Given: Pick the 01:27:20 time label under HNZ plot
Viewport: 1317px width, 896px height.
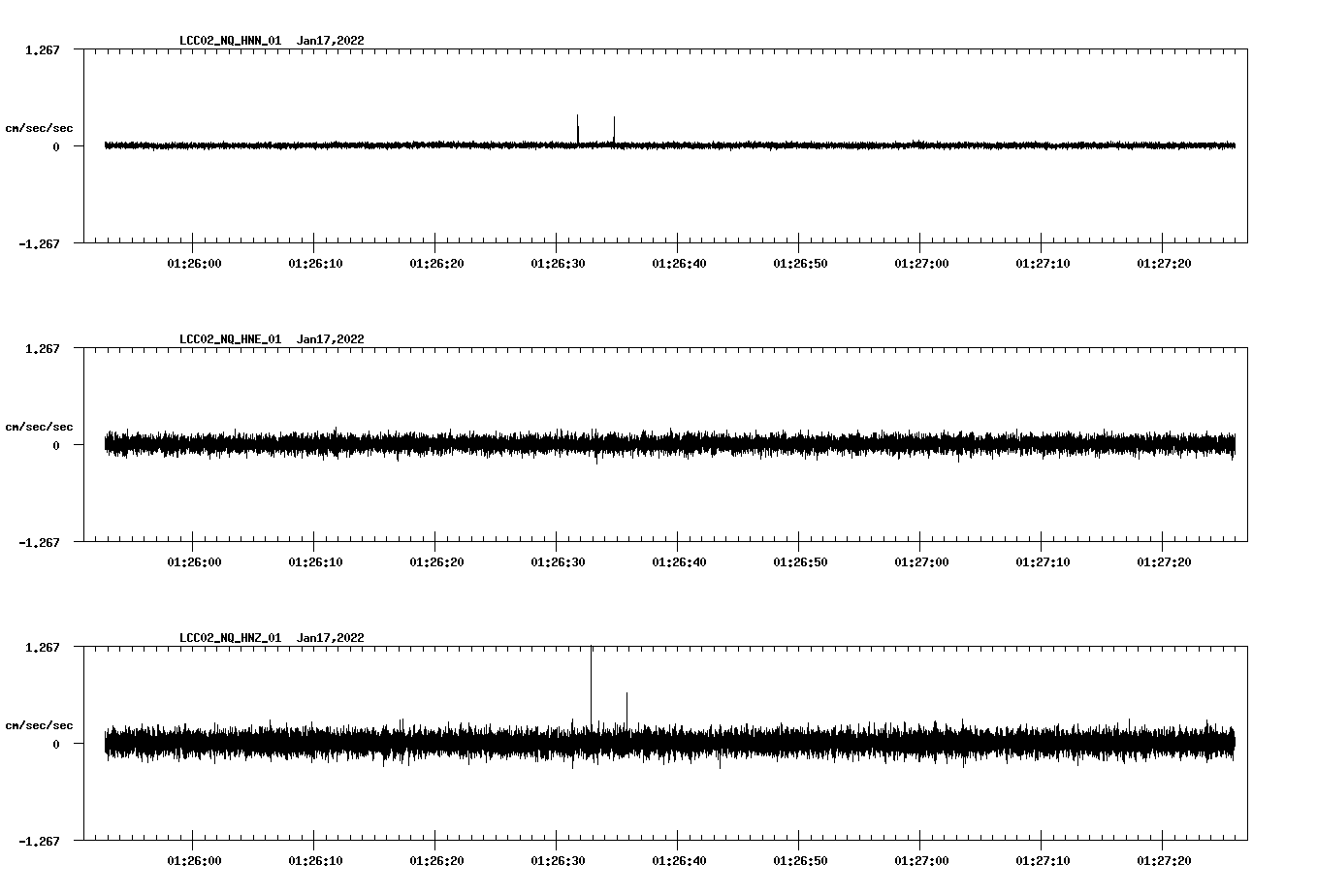Looking at the screenshot, I should [1164, 861].
